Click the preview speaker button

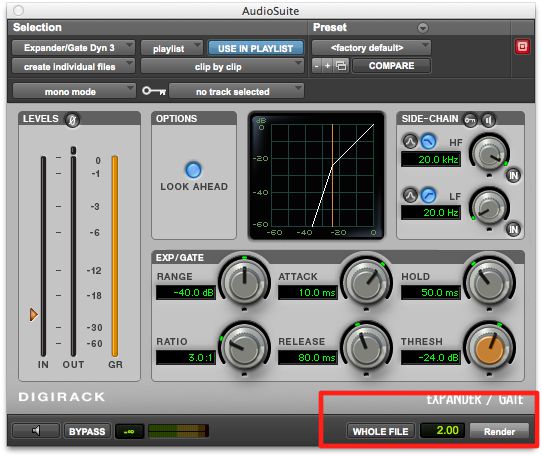(x=36, y=430)
